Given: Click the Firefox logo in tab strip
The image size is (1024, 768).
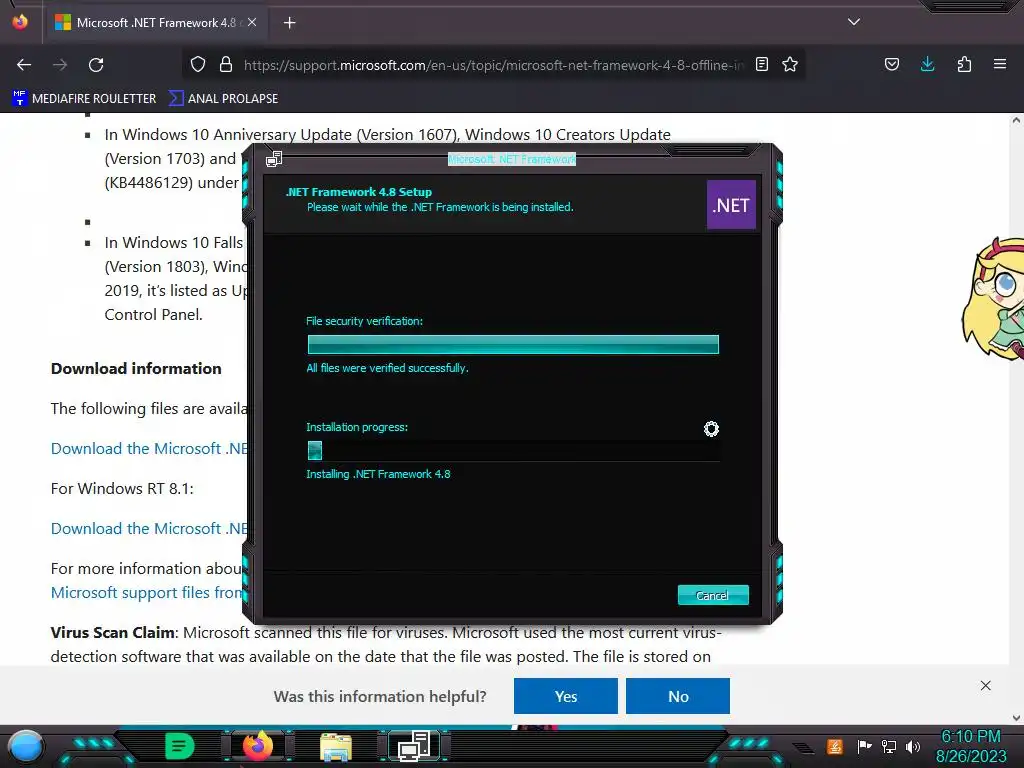Looking at the screenshot, I should (20, 22).
